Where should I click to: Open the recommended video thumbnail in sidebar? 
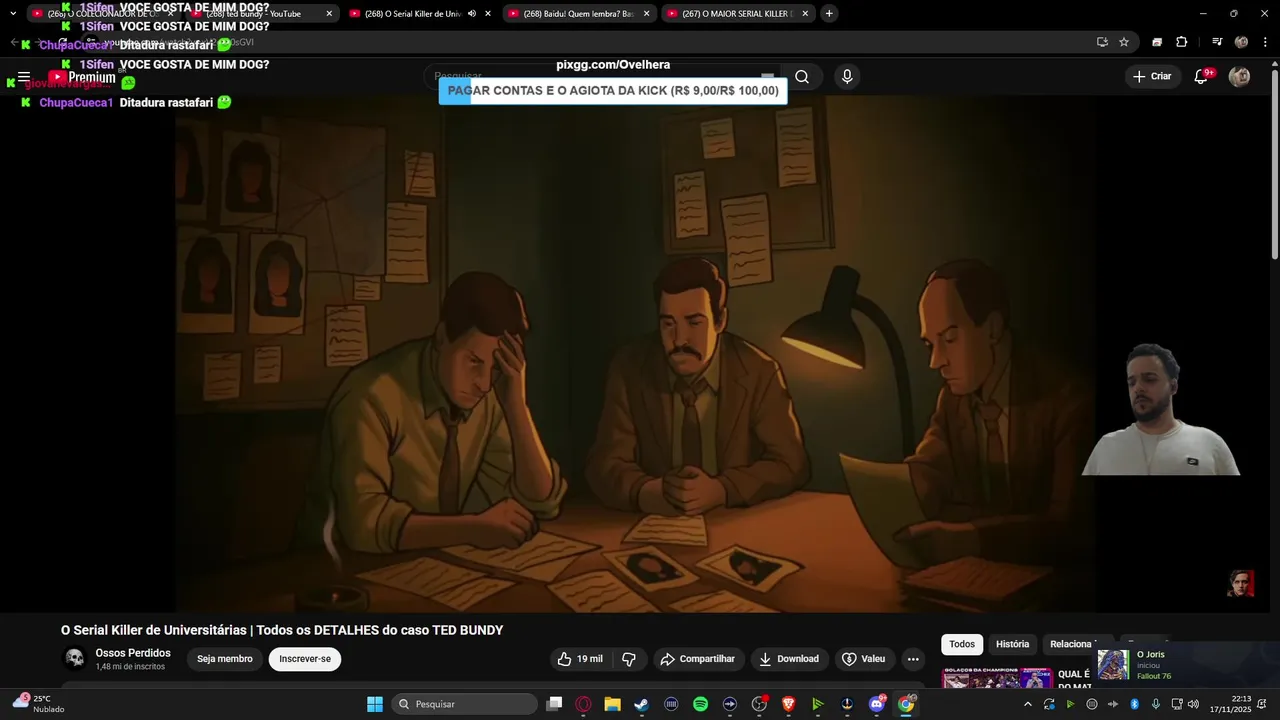pyautogui.click(x=997, y=678)
